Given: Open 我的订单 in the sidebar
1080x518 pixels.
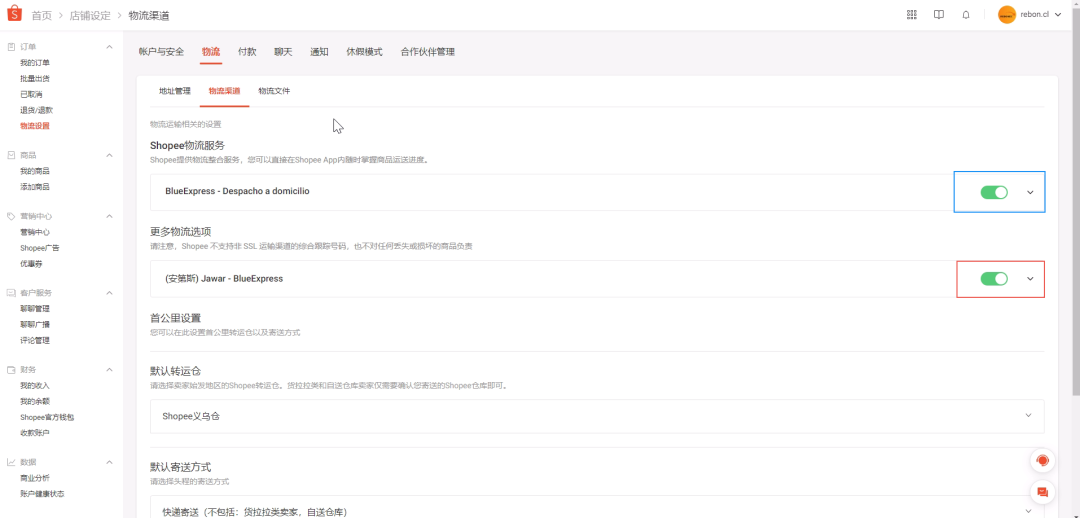Looking at the screenshot, I should 35,63.
